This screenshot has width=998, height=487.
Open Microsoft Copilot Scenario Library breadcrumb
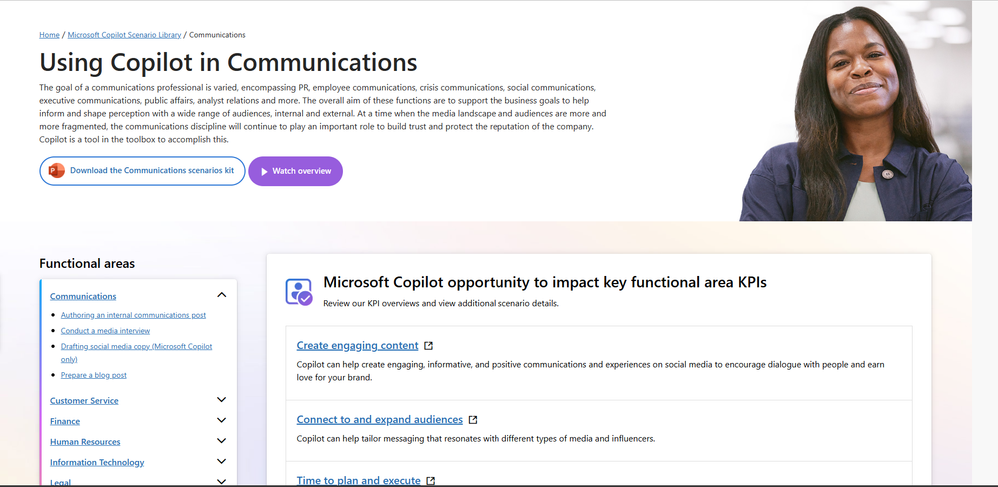tap(124, 35)
